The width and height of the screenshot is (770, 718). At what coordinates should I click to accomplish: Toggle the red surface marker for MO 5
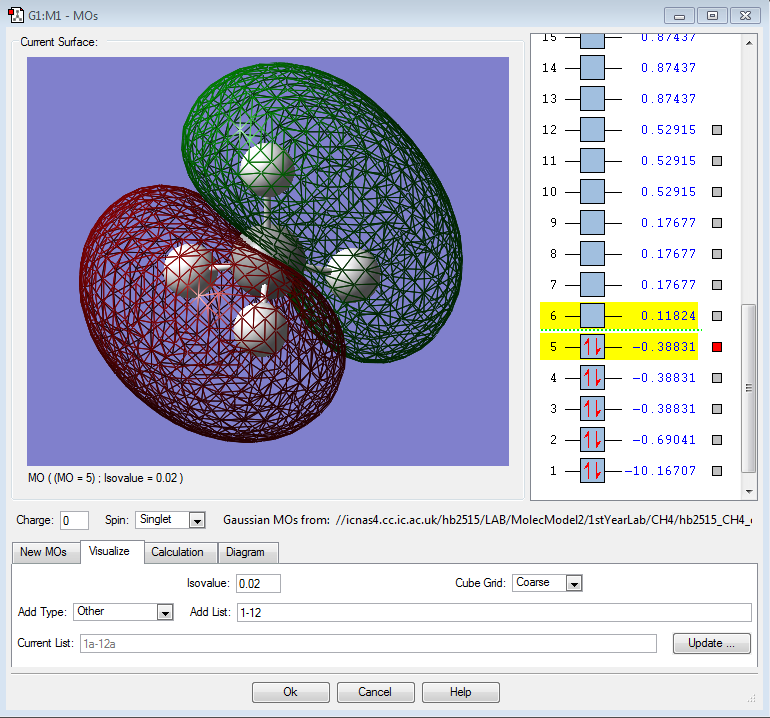717,347
